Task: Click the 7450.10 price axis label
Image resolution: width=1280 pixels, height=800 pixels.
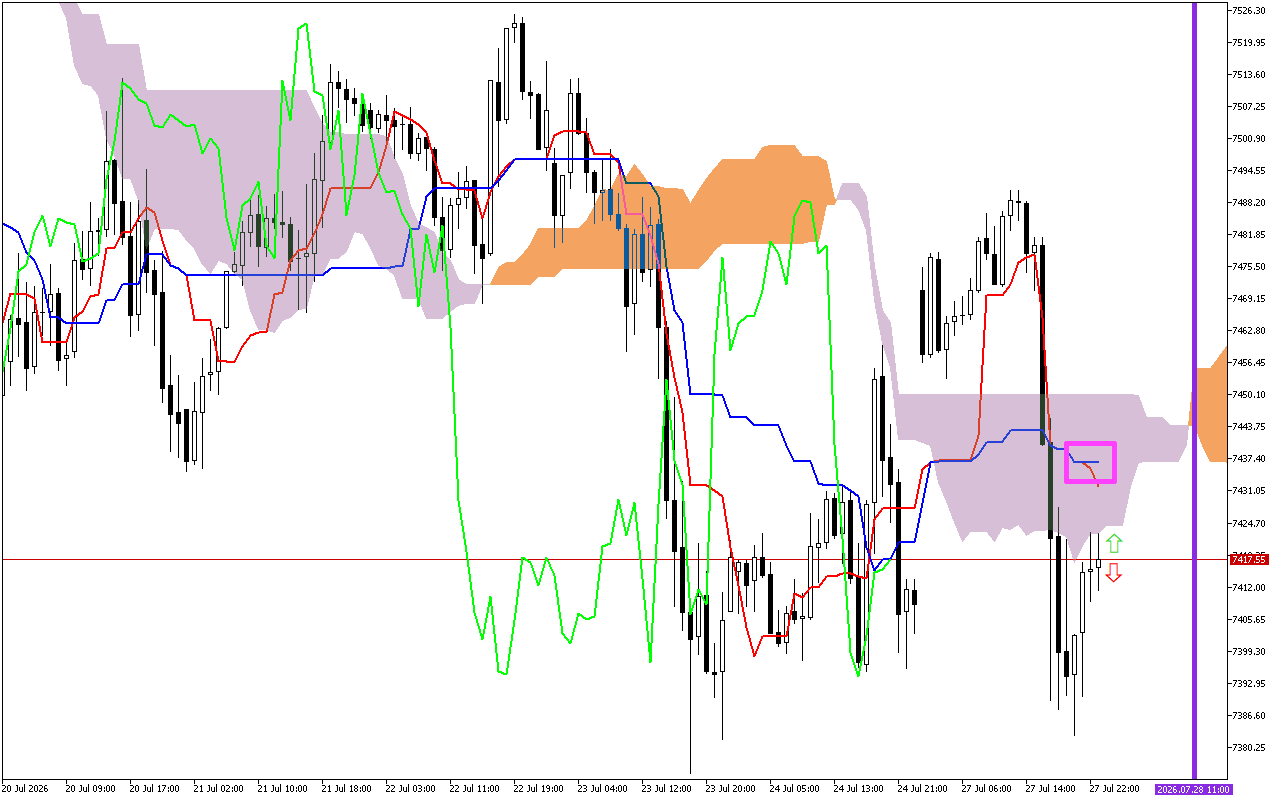Action: point(1249,394)
